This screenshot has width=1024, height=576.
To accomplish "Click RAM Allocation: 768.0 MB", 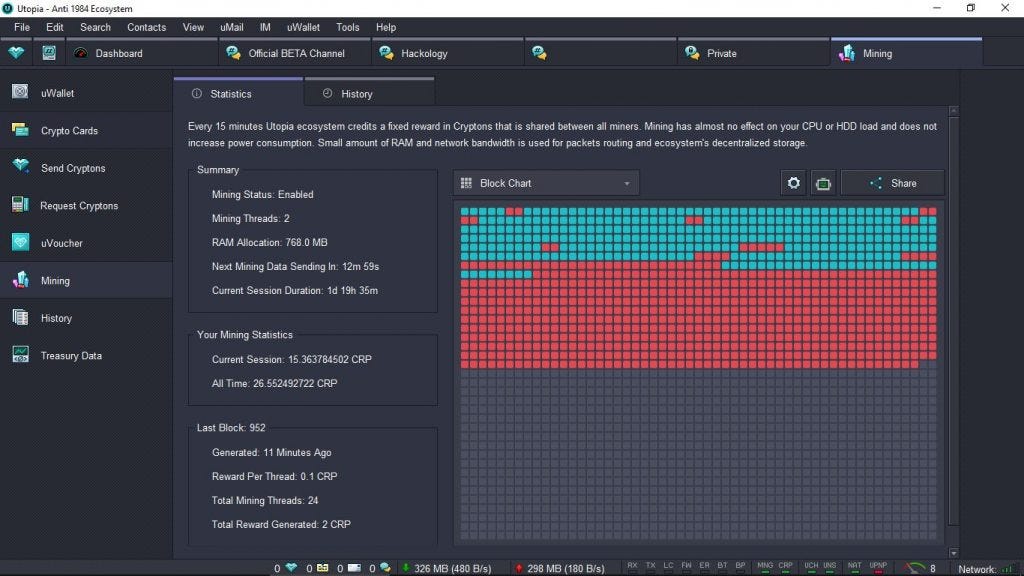I will pyautogui.click(x=270, y=242).
